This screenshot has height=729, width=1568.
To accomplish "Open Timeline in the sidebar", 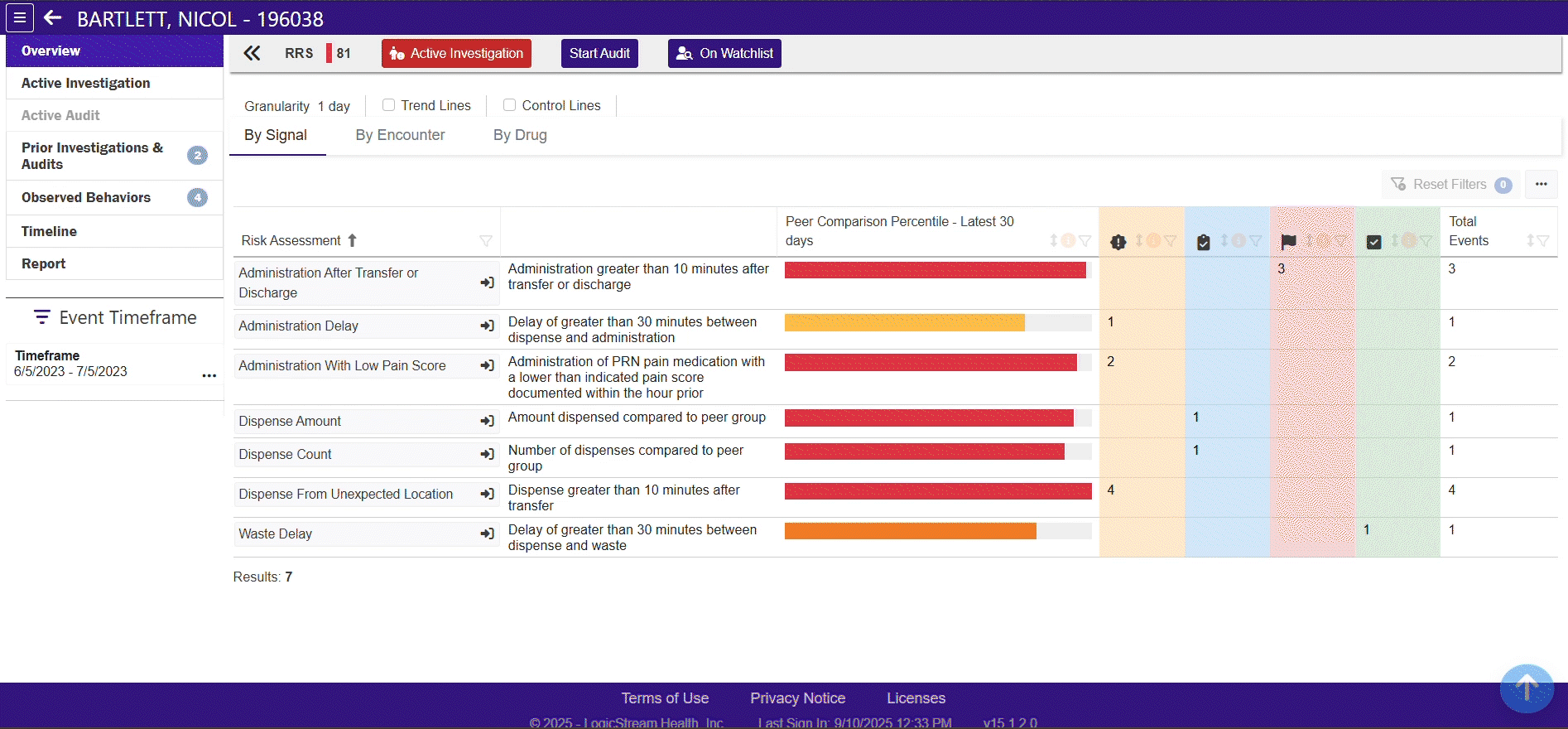I will (x=49, y=231).
